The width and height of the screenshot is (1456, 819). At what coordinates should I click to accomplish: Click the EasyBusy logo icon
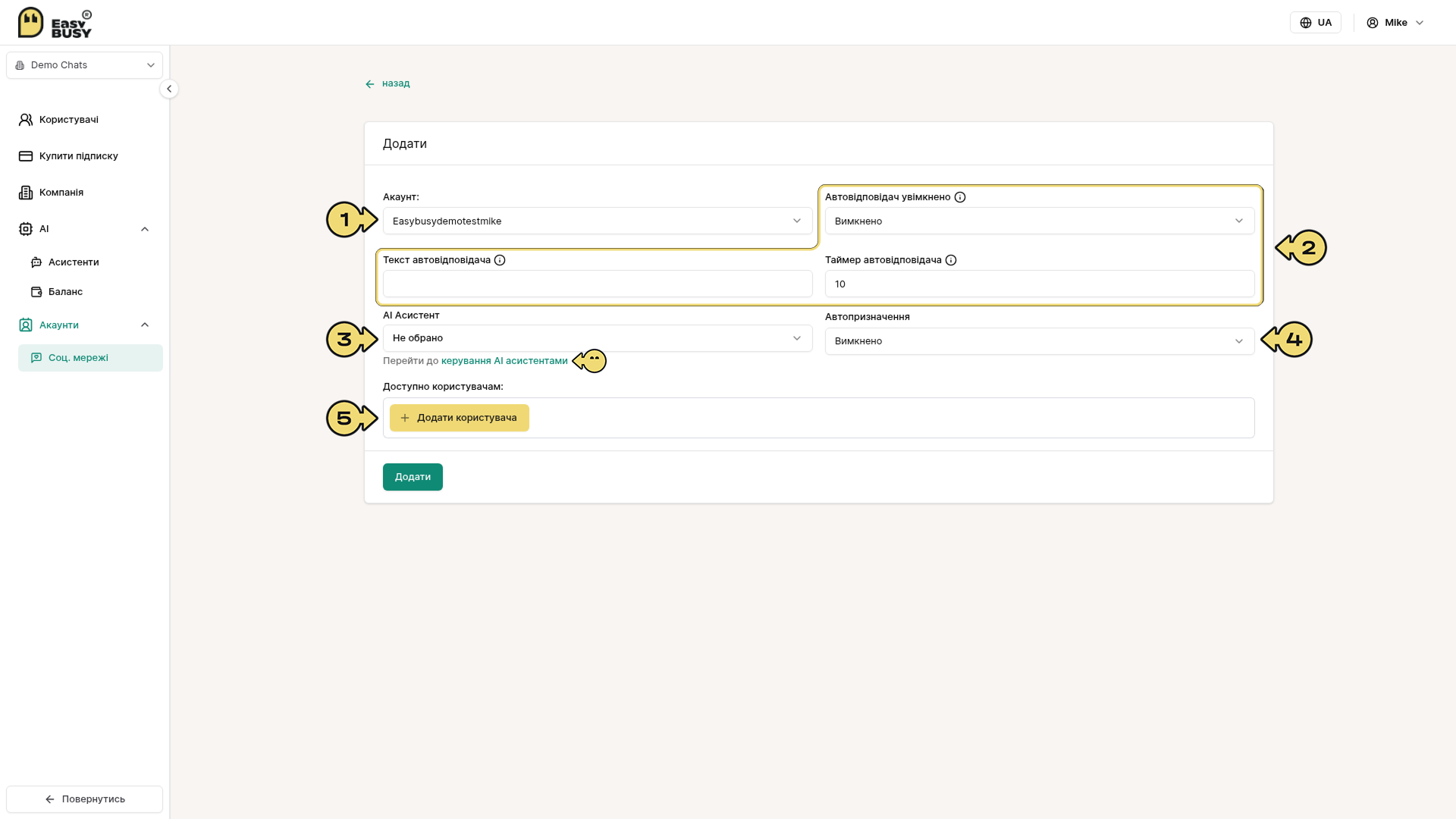click(30, 22)
